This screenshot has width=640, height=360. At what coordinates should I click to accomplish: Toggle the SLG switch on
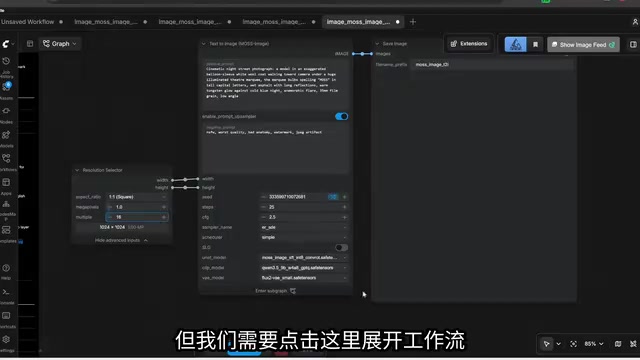pyautogui.click(x=341, y=247)
